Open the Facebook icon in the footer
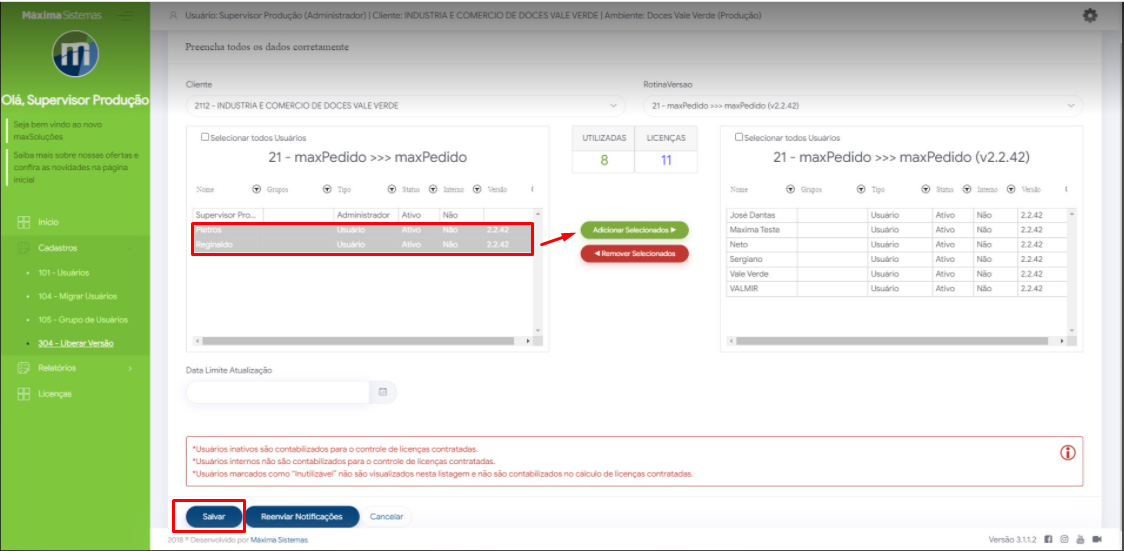The height and width of the screenshot is (551, 1124). click(1048, 540)
